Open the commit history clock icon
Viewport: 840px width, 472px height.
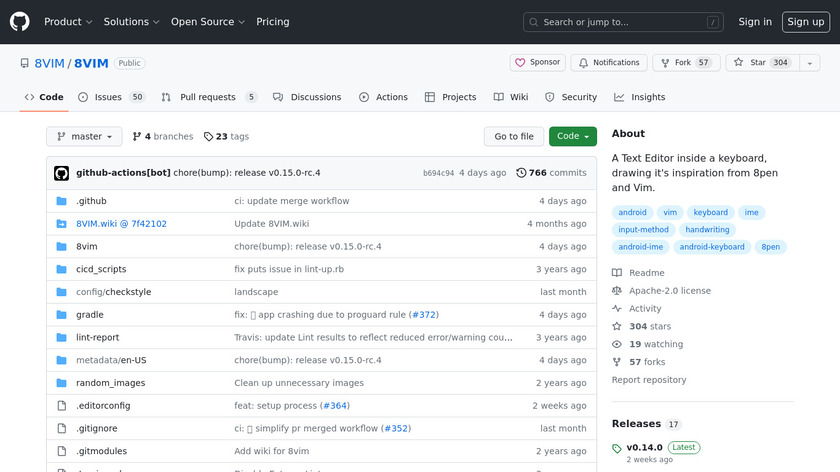[x=521, y=173]
